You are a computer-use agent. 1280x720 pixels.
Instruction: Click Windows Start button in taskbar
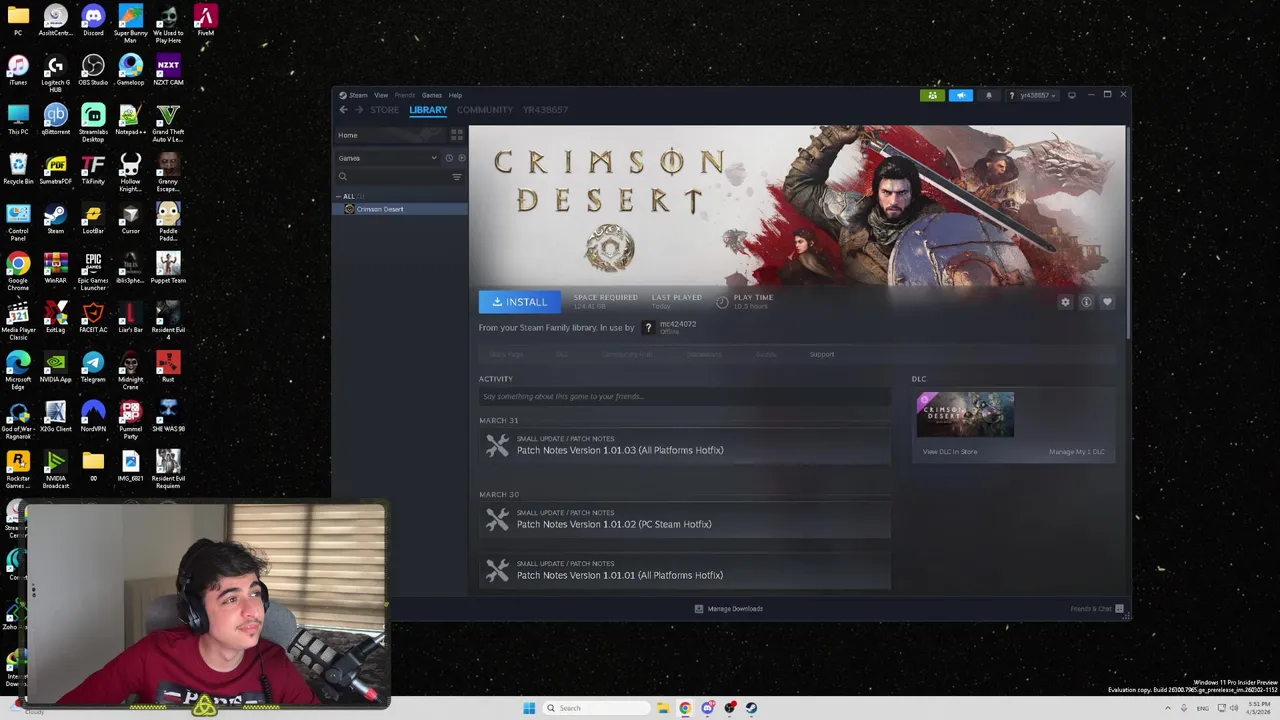[x=529, y=708]
